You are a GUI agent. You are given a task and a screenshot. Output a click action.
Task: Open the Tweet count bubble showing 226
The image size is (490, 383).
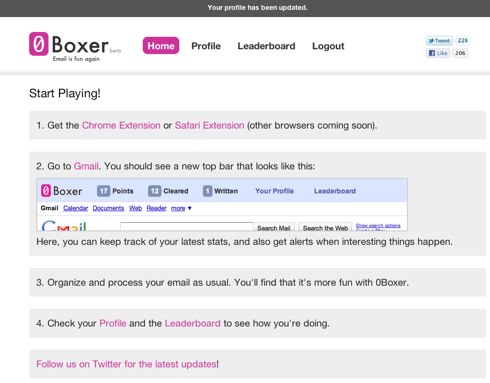[x=463, y=41]
